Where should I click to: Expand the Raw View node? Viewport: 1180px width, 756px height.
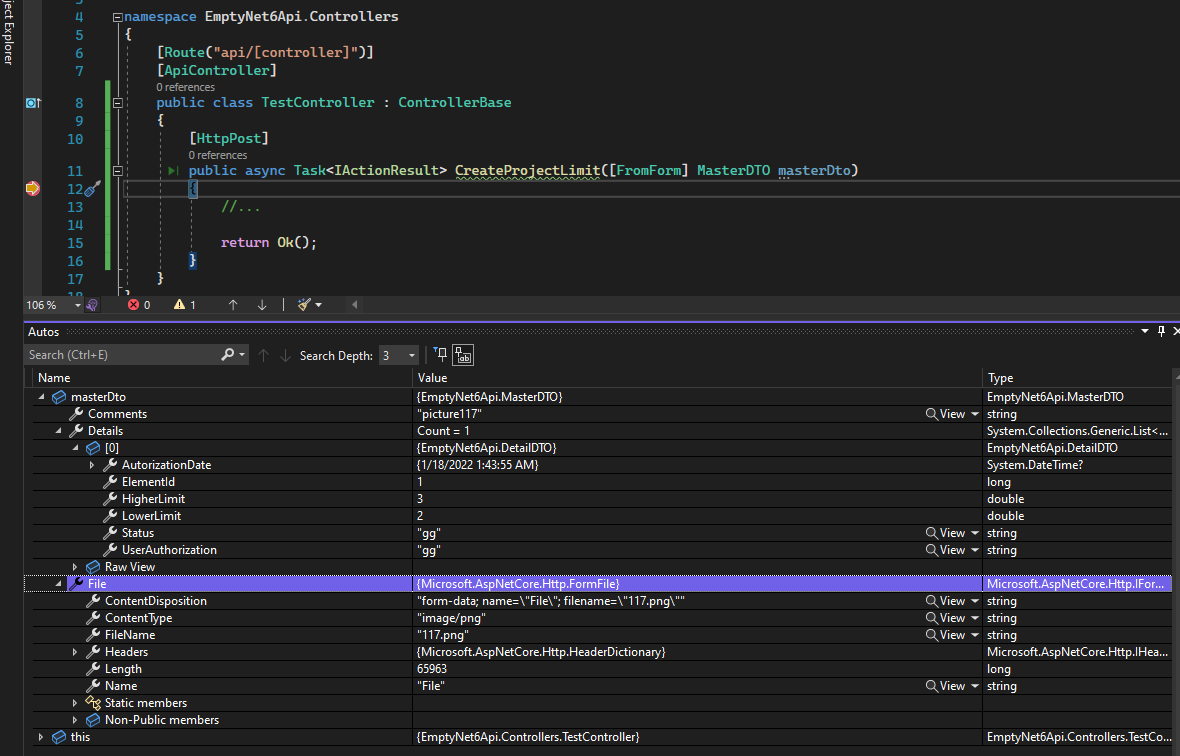[x=75, y=567]
